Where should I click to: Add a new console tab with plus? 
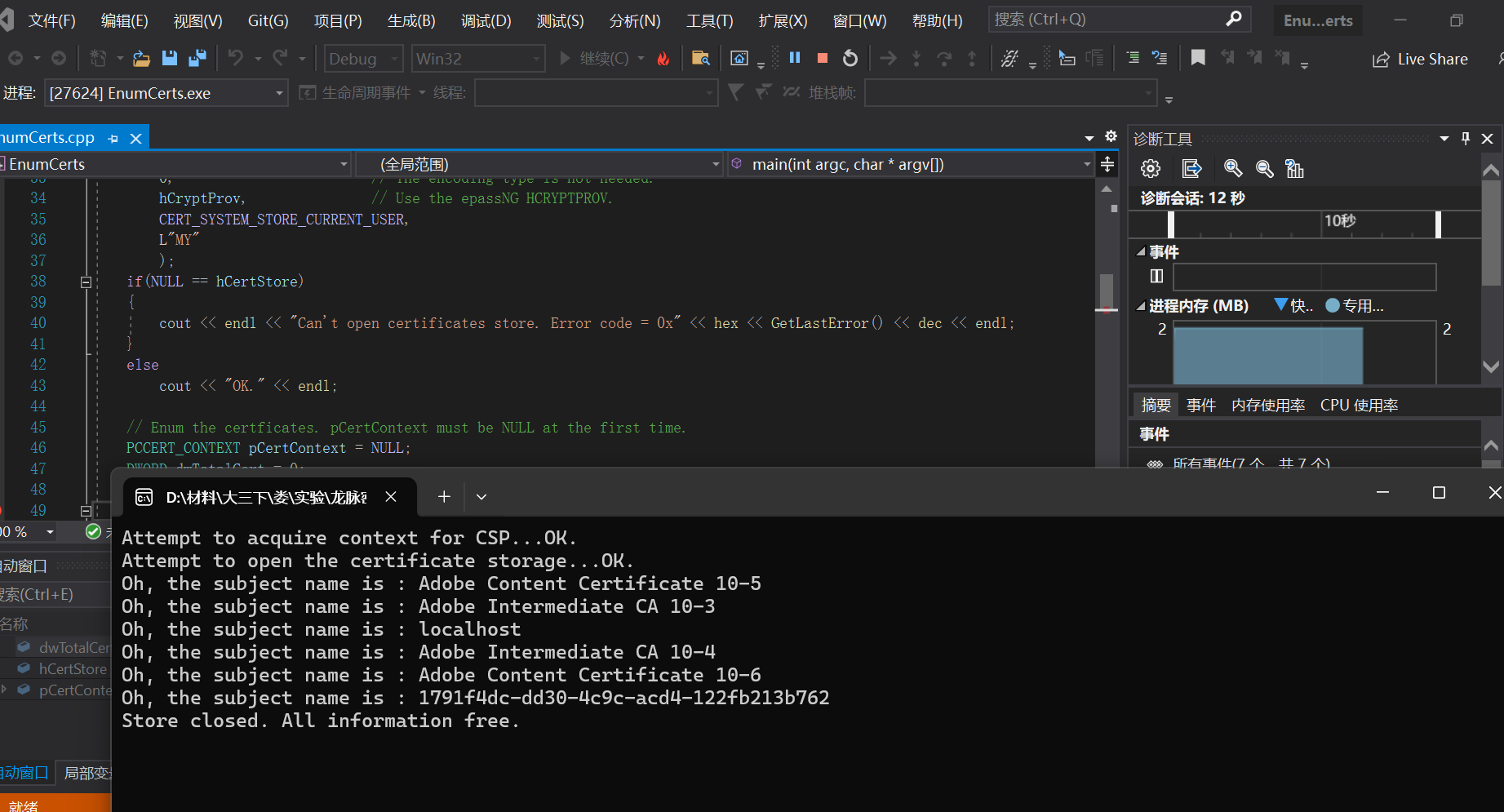(x=444, y=496)
